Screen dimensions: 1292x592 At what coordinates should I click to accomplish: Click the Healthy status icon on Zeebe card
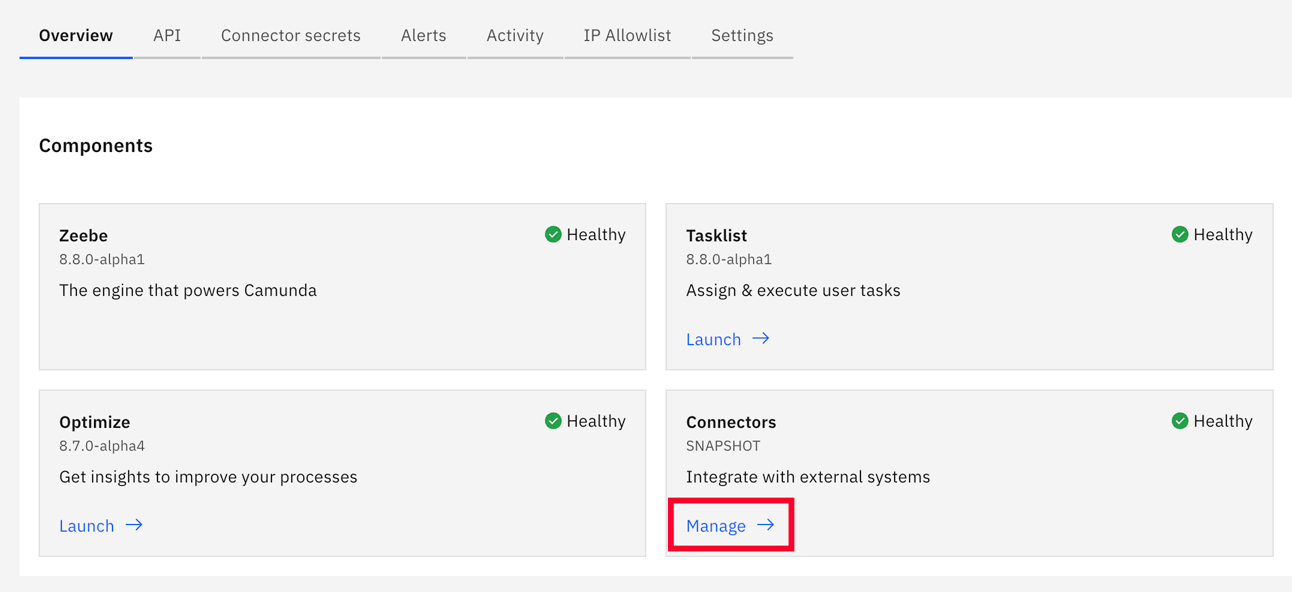tap(553, 234)
